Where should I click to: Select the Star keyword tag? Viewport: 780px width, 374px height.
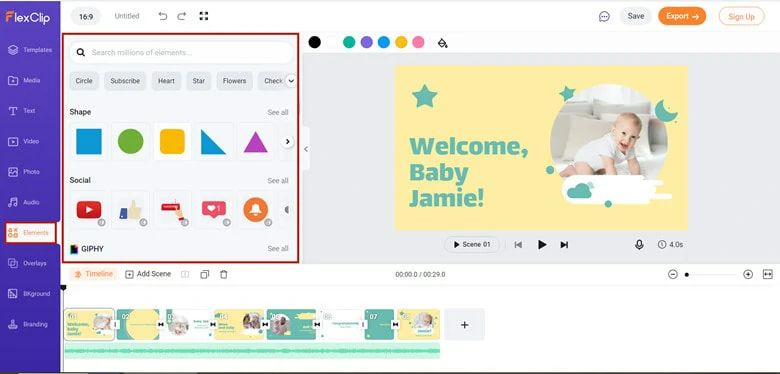pos(199,81)
